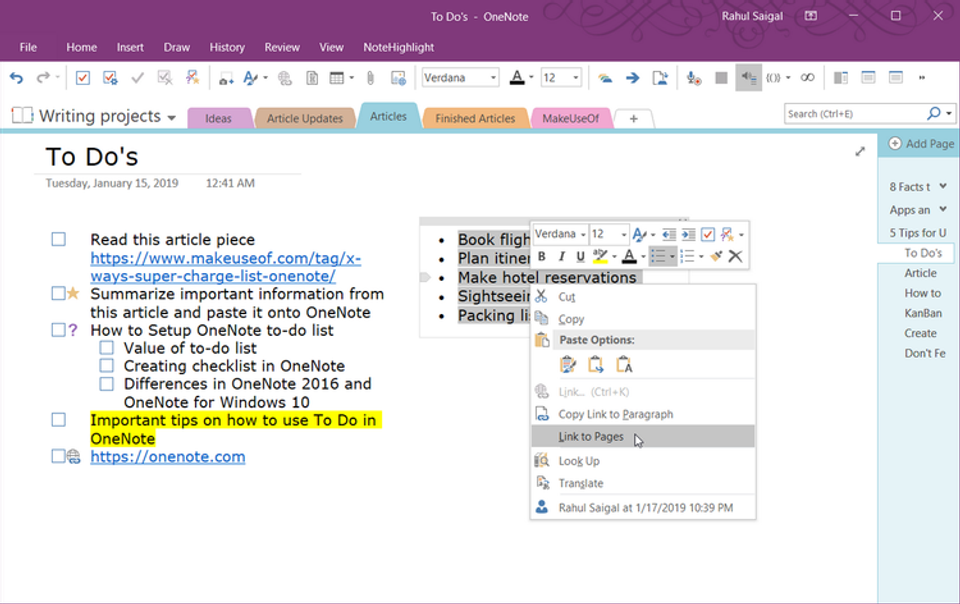Click the delete X in mini toolbar

point(735,256)
